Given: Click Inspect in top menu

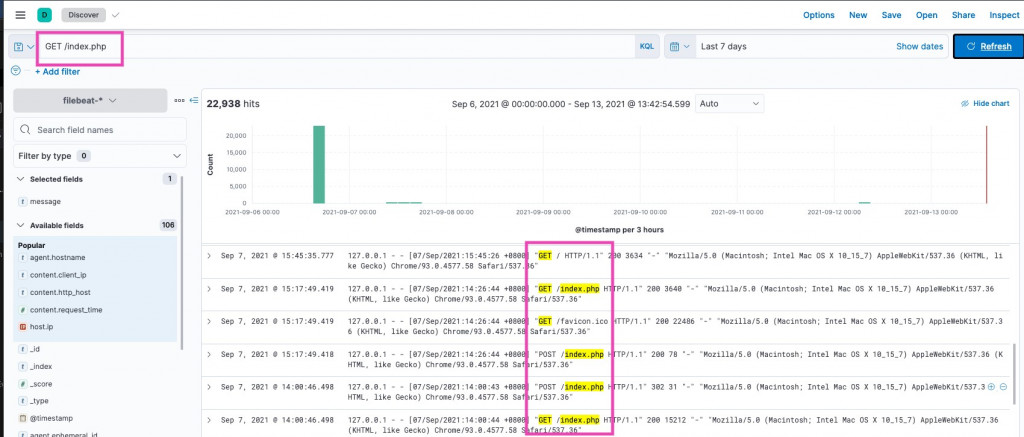Looking at the screenshot, I should pos(1004,15).
